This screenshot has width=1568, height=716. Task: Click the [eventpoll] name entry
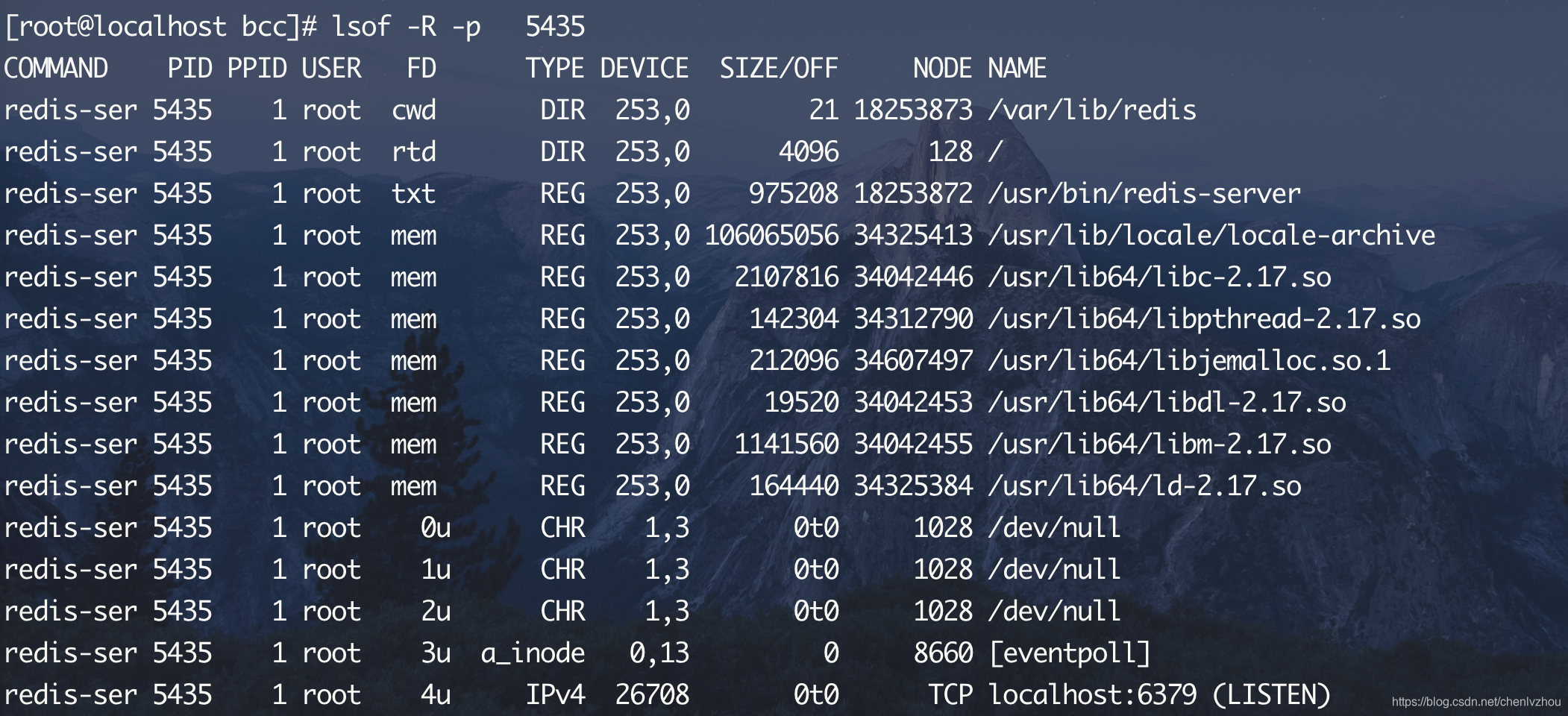pos(1070,653)
